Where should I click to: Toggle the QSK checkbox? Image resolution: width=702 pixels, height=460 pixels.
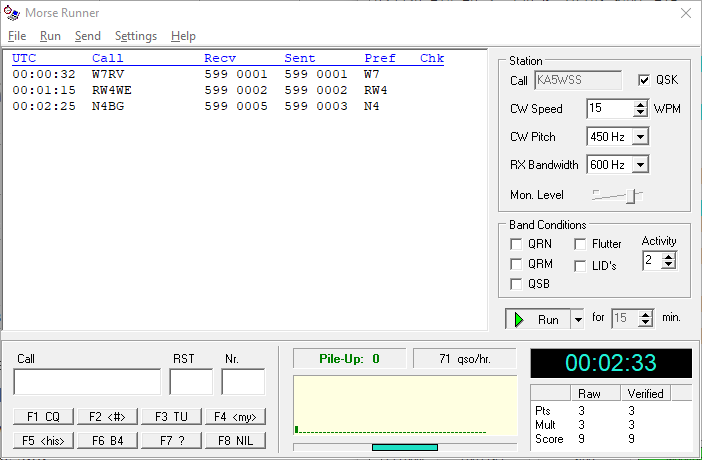644,80
